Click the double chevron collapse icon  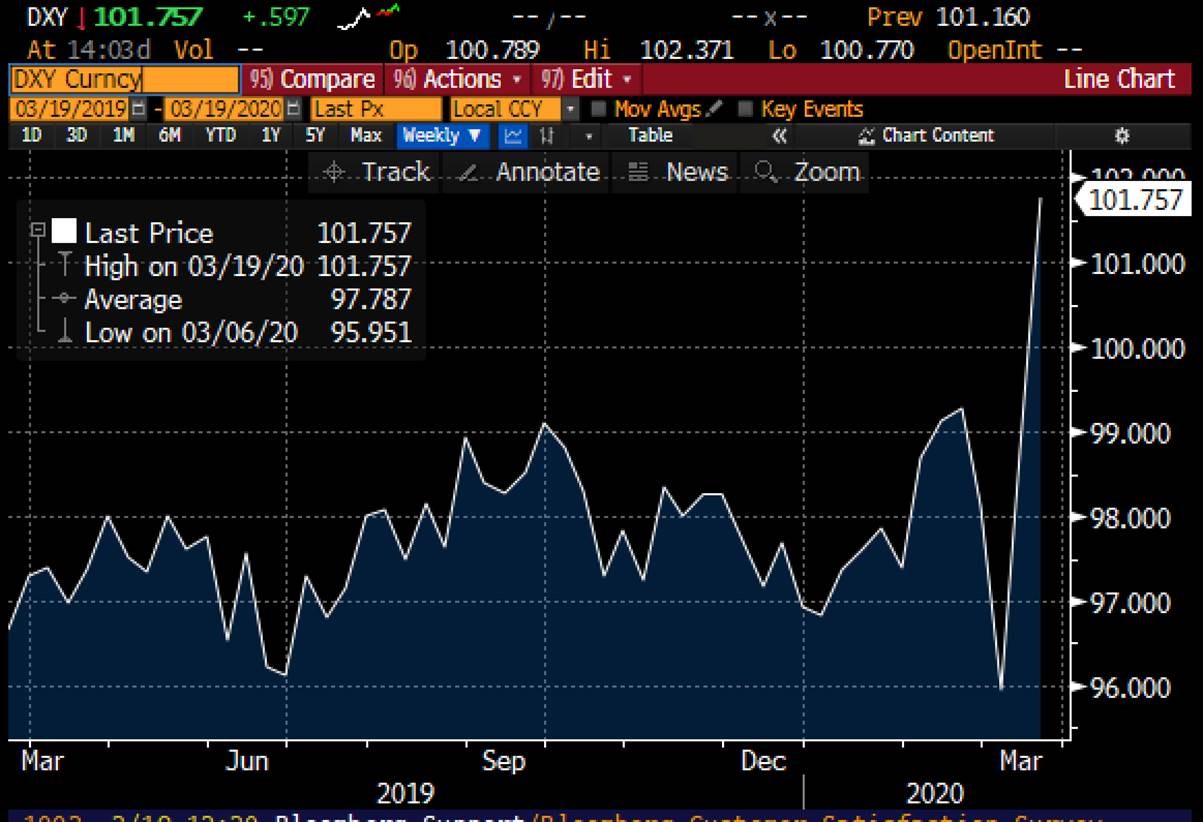[x=780, y=136]
